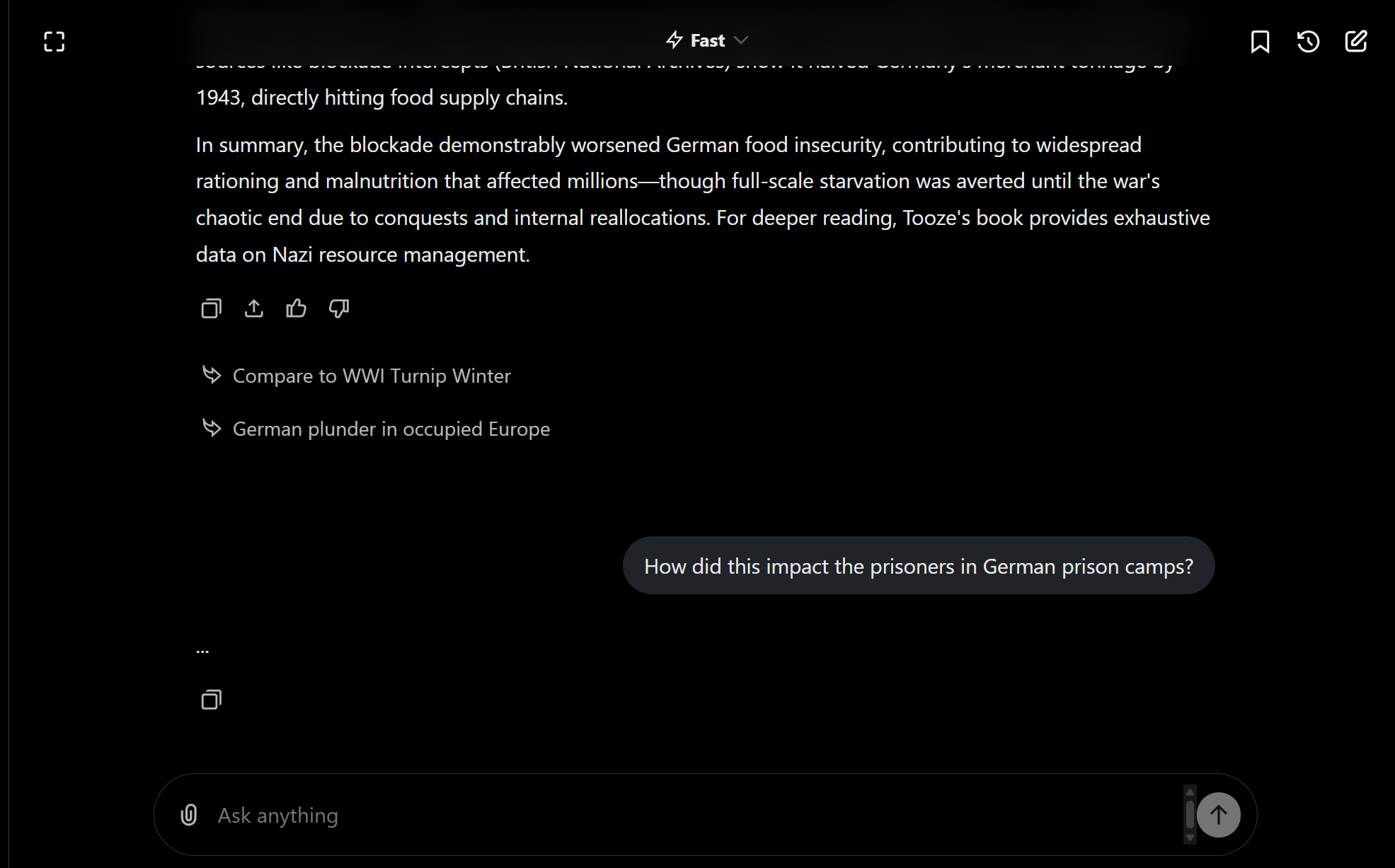Give the response a thumbs up
The image size is (1395, 868).
(297, 308)
